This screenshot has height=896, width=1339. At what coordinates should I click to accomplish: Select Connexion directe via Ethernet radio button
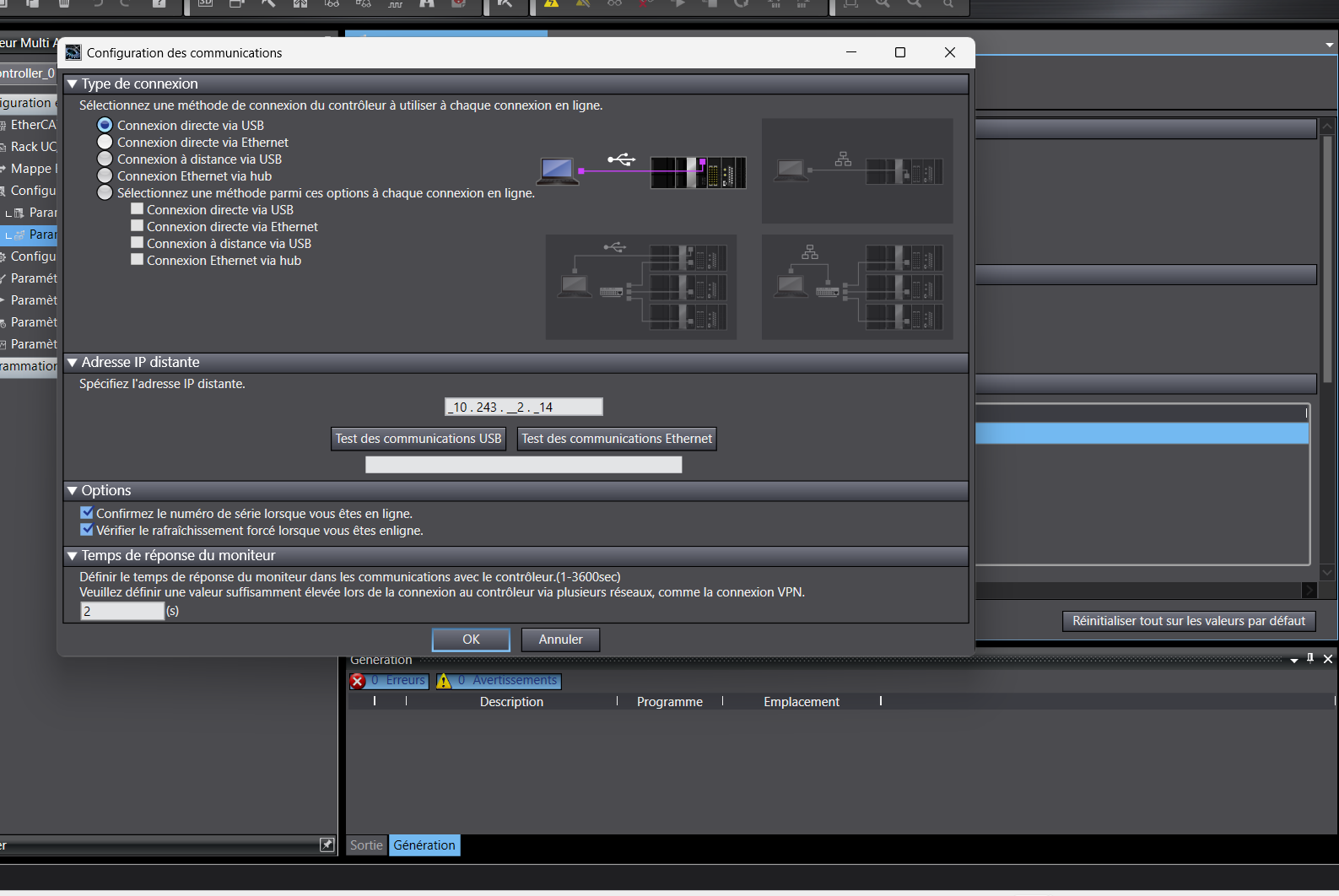point(105,143)
